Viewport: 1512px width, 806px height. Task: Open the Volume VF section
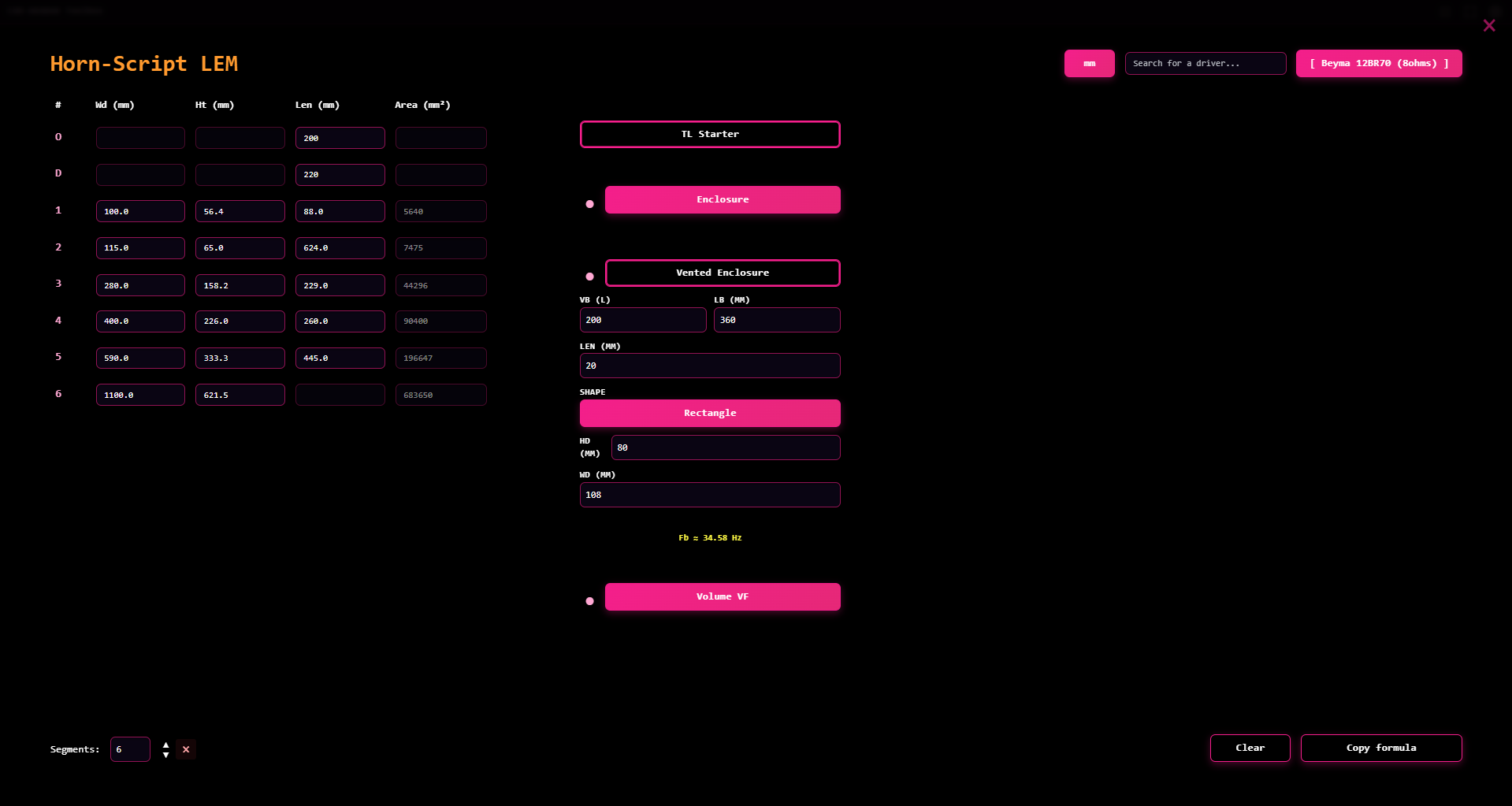pos(722,597)
